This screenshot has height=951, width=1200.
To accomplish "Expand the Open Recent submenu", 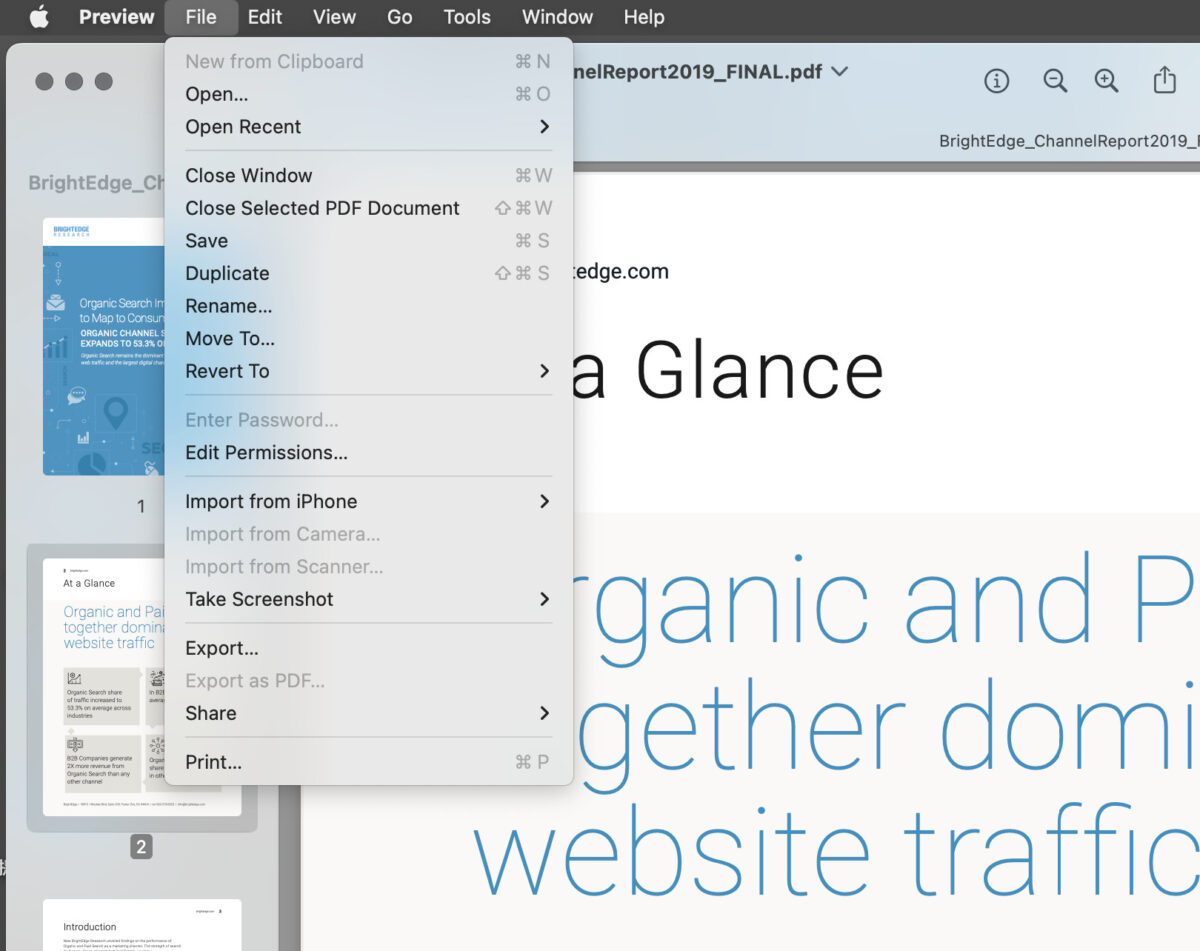I will [x=368, y=127].
